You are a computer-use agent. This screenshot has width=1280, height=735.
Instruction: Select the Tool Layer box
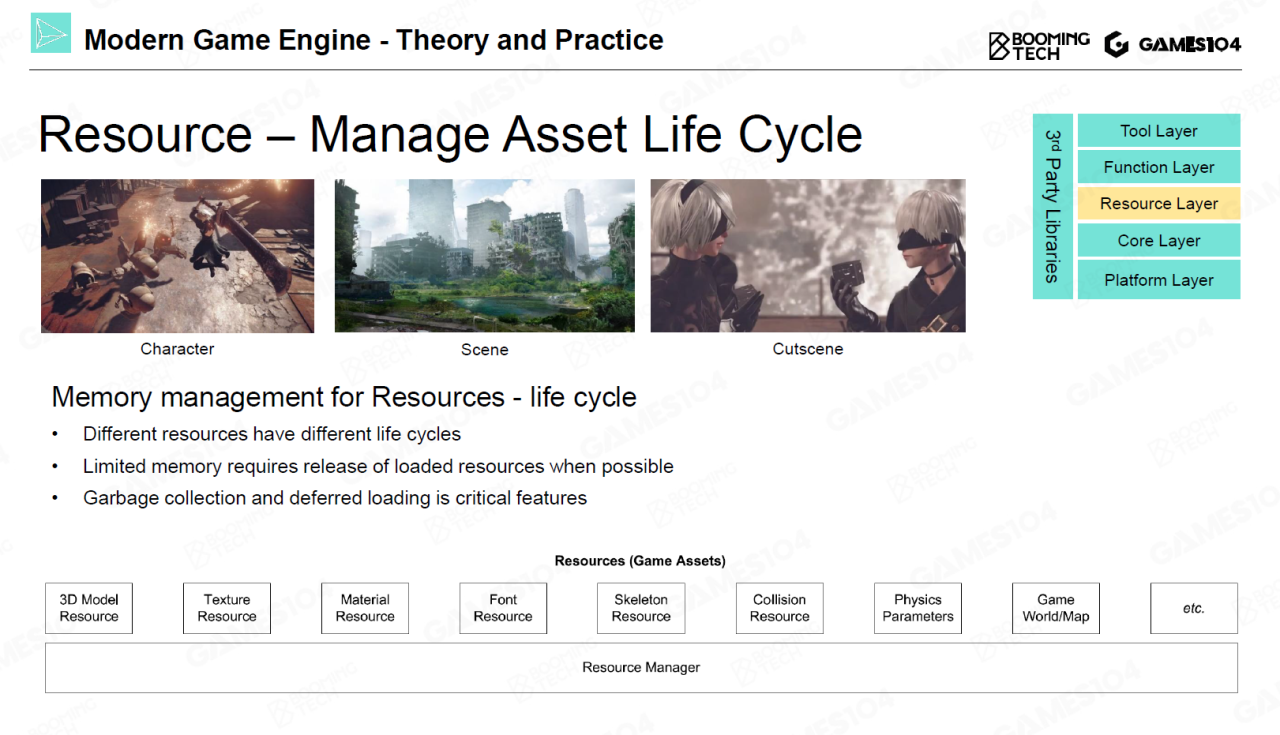click(x=1158, y=131)
